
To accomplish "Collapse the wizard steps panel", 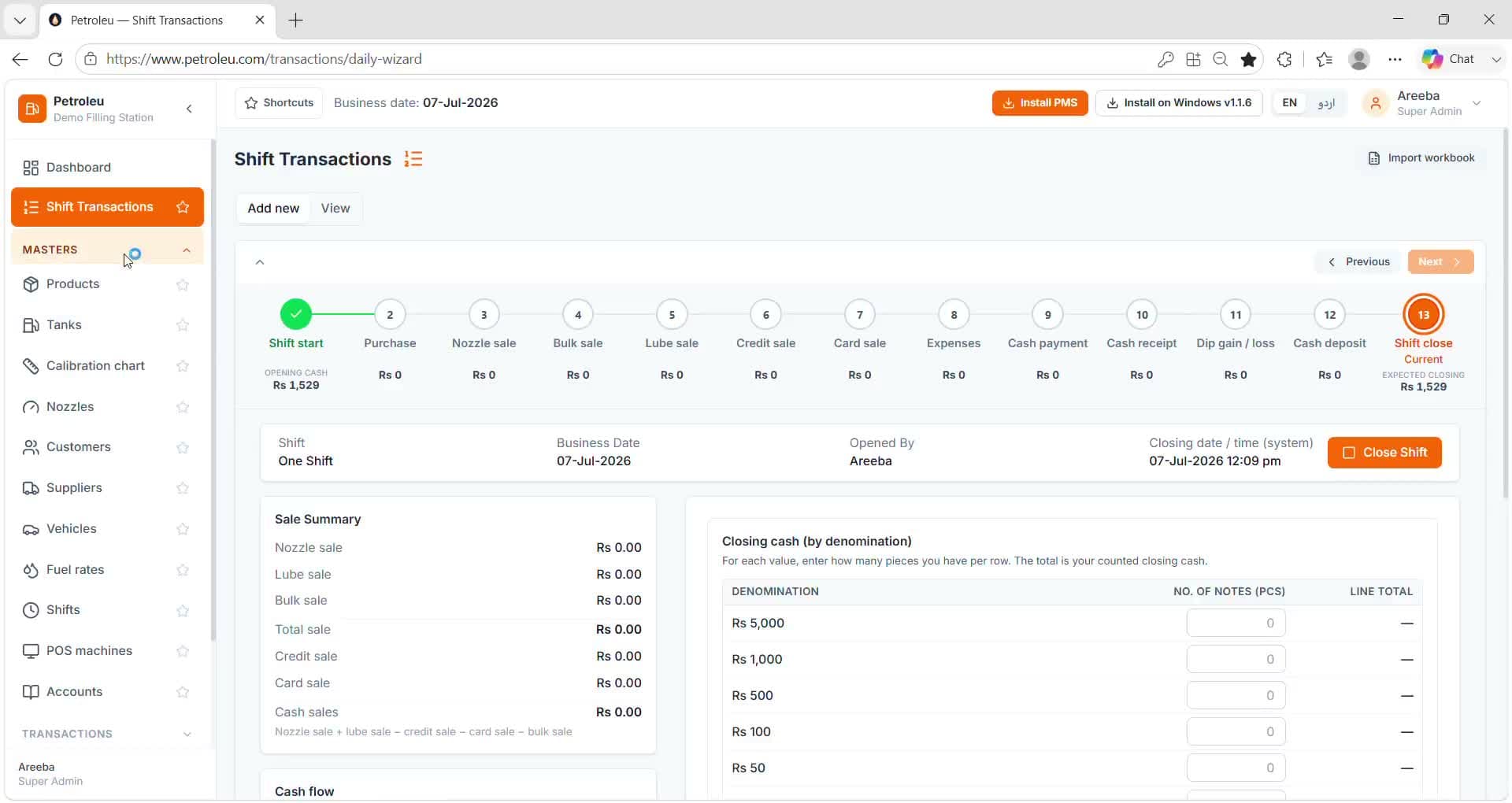I will click(260, 262).
